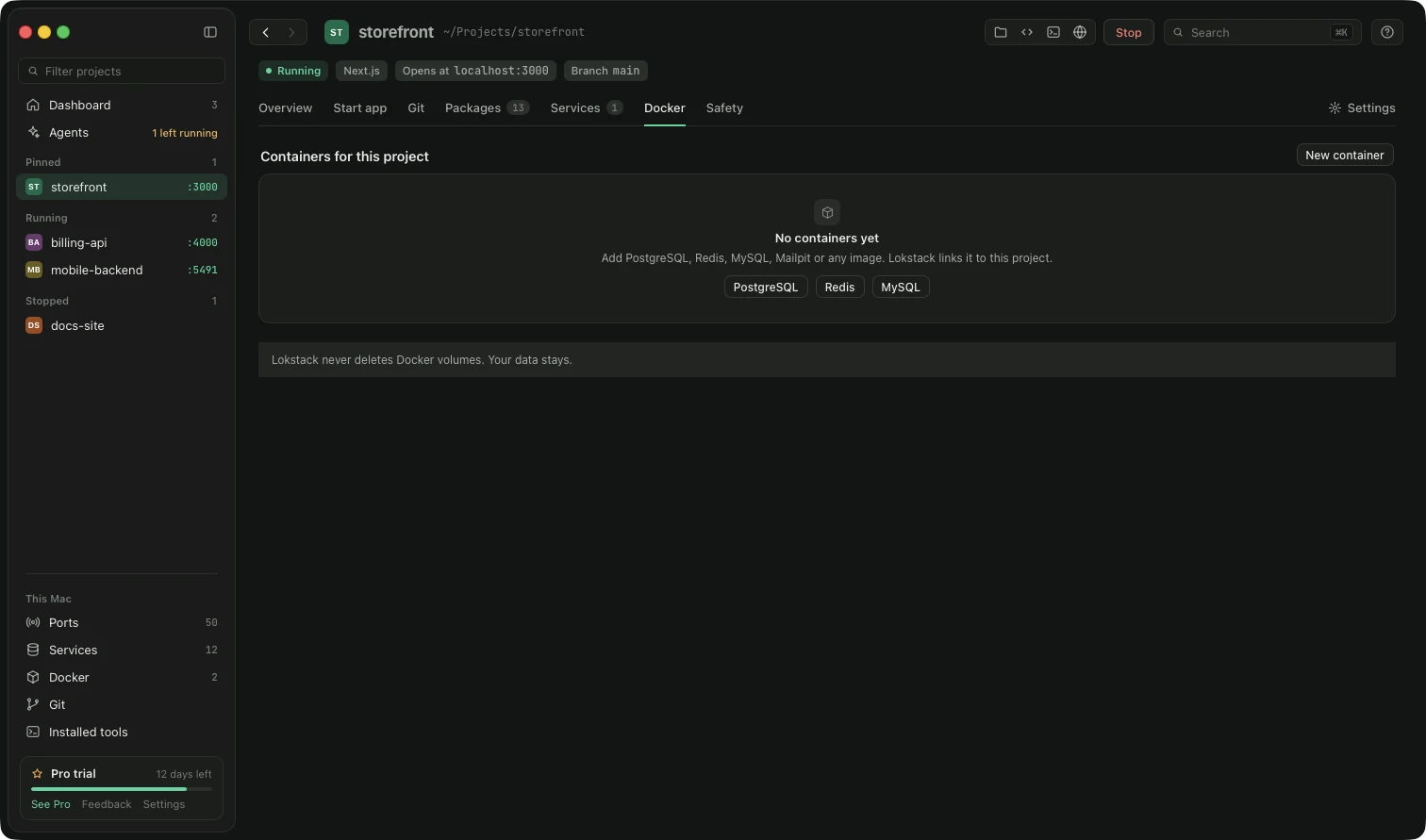Click the Agents sparkle icon
The image size is (1426, 840).
coord(33,132)
